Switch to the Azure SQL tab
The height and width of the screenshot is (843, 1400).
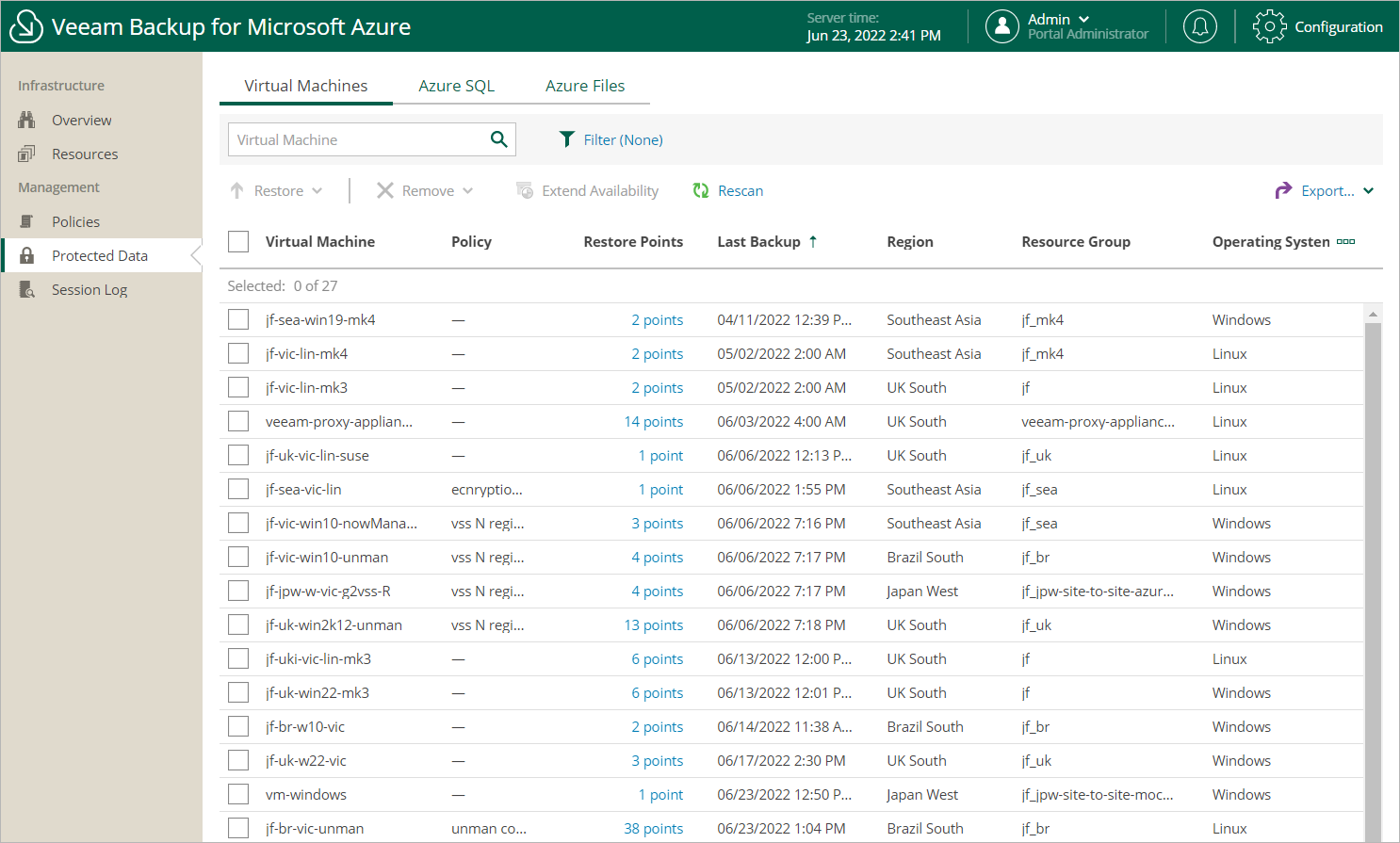(456, 86)
